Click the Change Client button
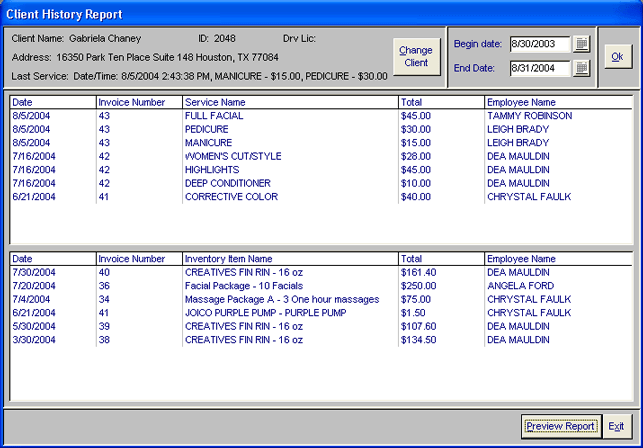This screenshot has height=448, width=643. pyautogui.click(x=416, y=57)
